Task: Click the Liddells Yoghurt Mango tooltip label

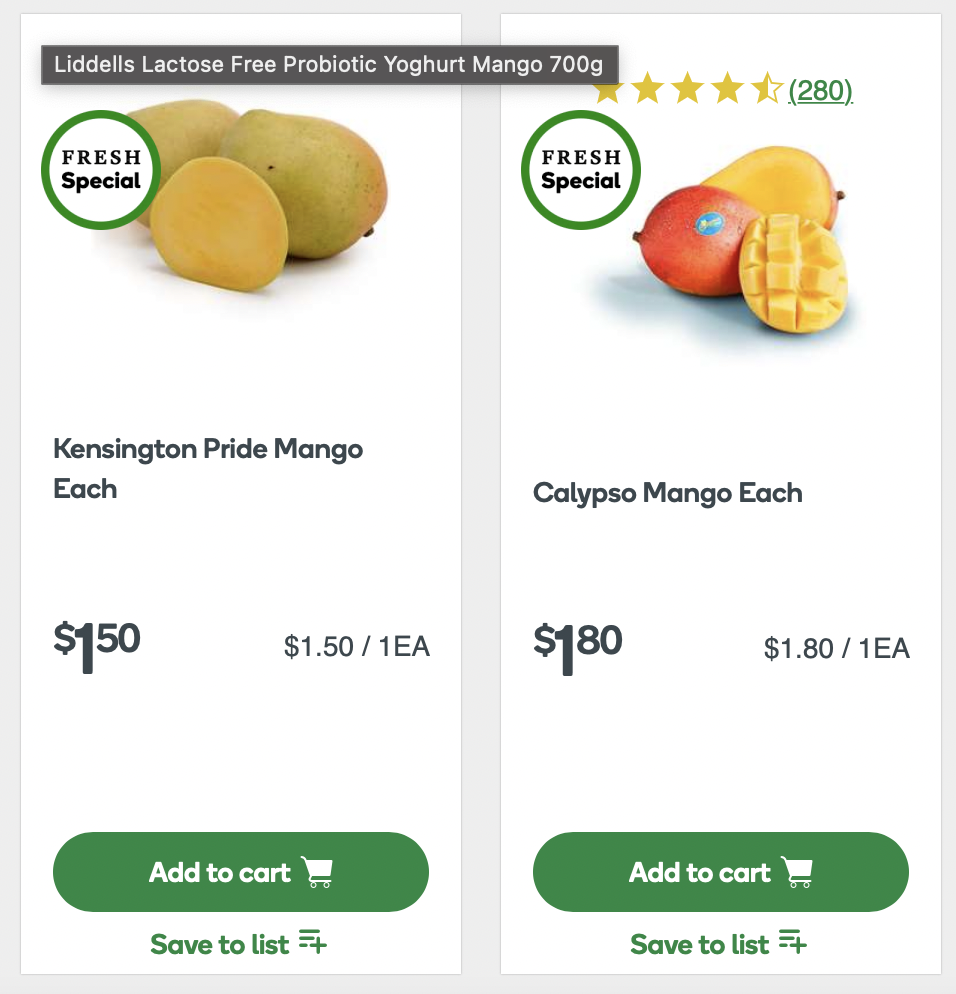Action: pyautogui.click(x=329, y=66)
